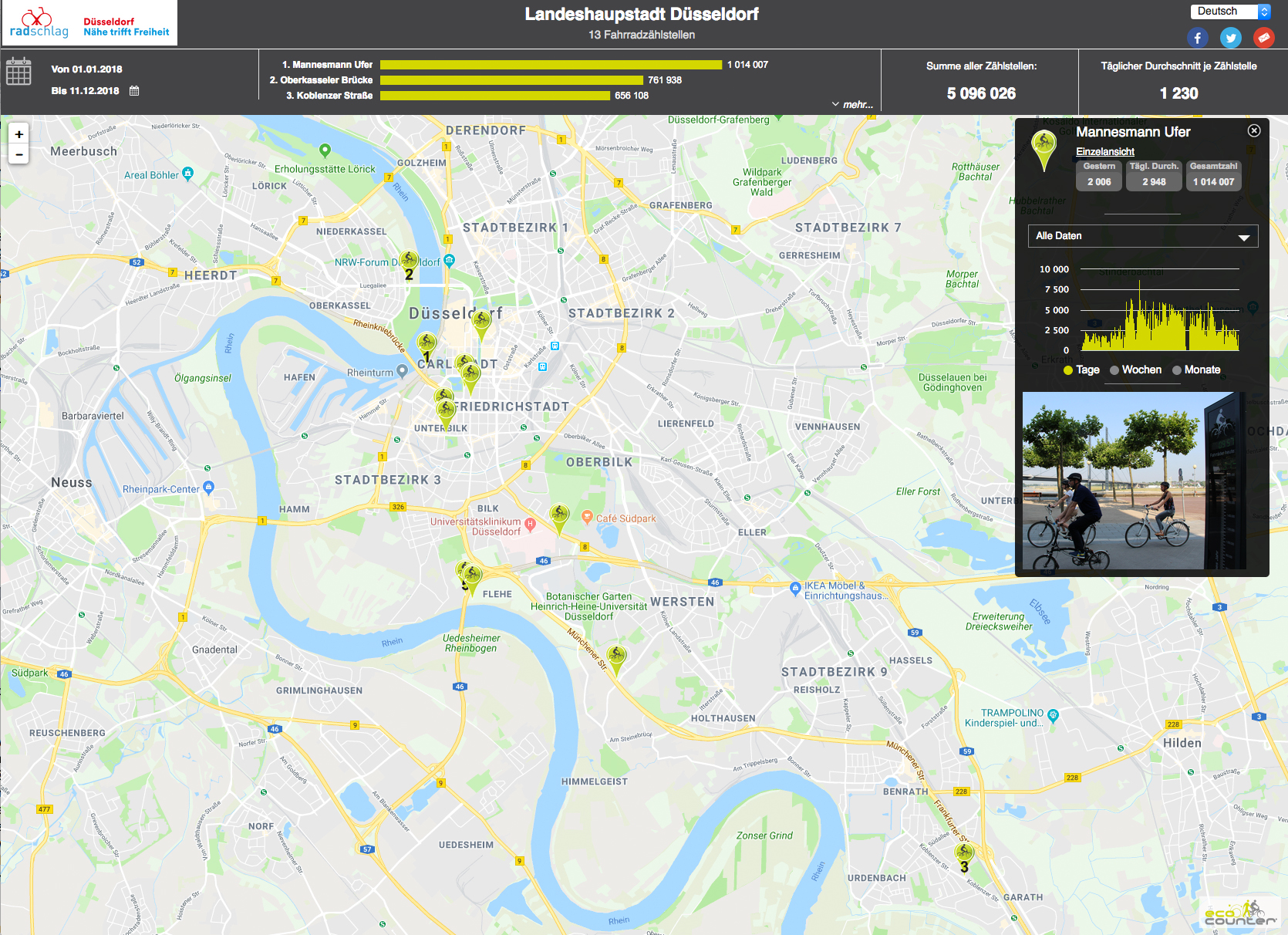
Task: Select bike counter marker number 1 on Rhine bank
Action: pyautogui.click(x=427, y=345)
